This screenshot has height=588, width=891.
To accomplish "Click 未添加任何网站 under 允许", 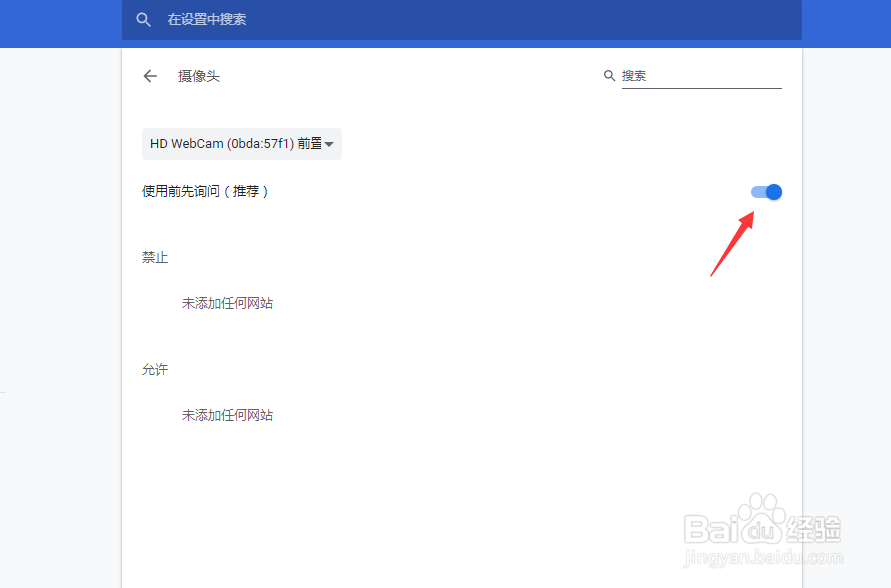I will [x=229, y=415].
